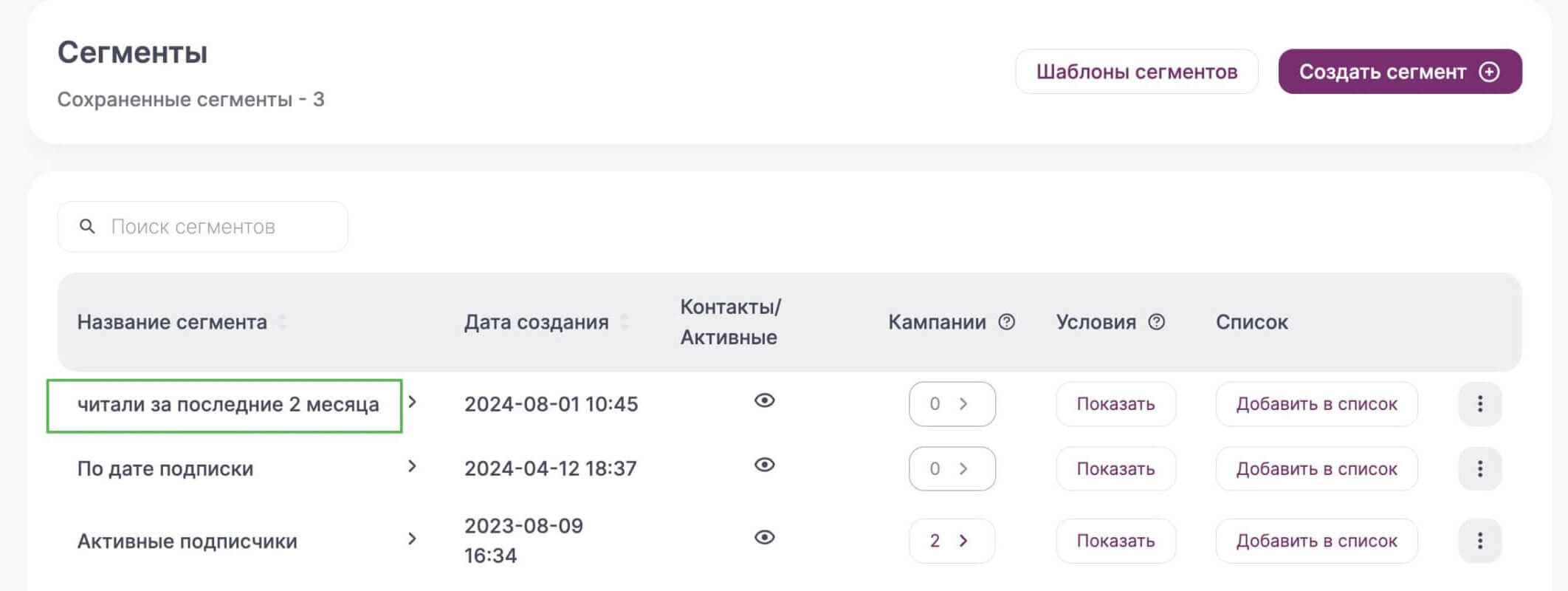Click the search magnifier icon
1568x591 pixels.
click(87, 227)
